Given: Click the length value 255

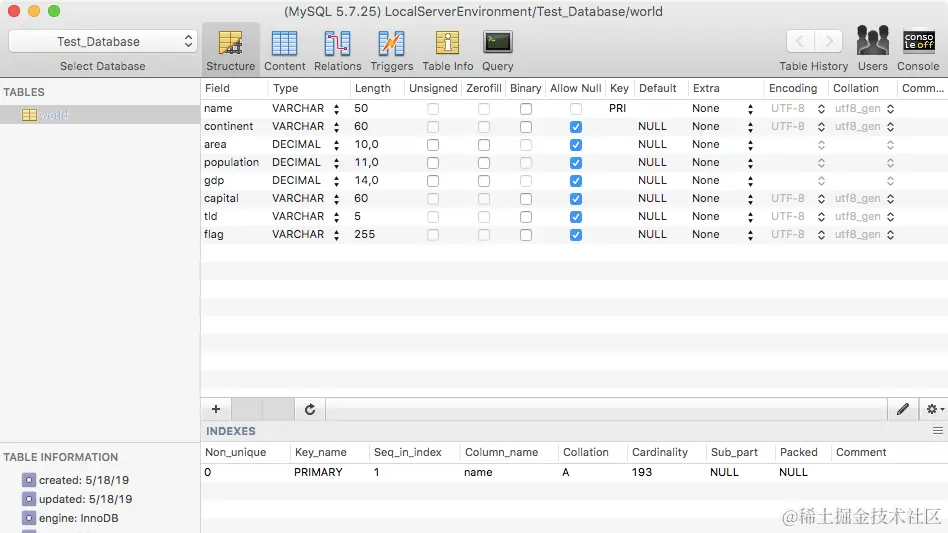Looking at the screenshot, I should click(x=365, y=234).
